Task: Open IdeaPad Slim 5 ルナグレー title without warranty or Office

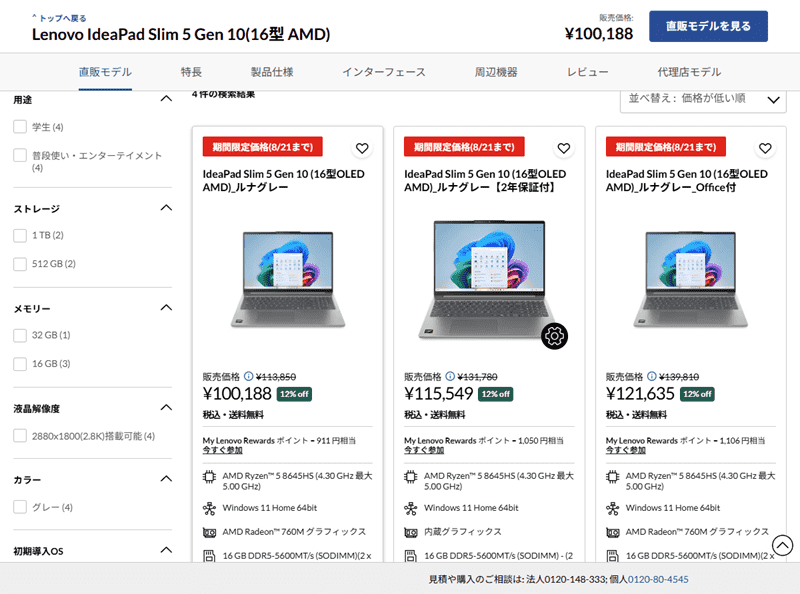Action: pyautogui.click(x=284, y=181)
